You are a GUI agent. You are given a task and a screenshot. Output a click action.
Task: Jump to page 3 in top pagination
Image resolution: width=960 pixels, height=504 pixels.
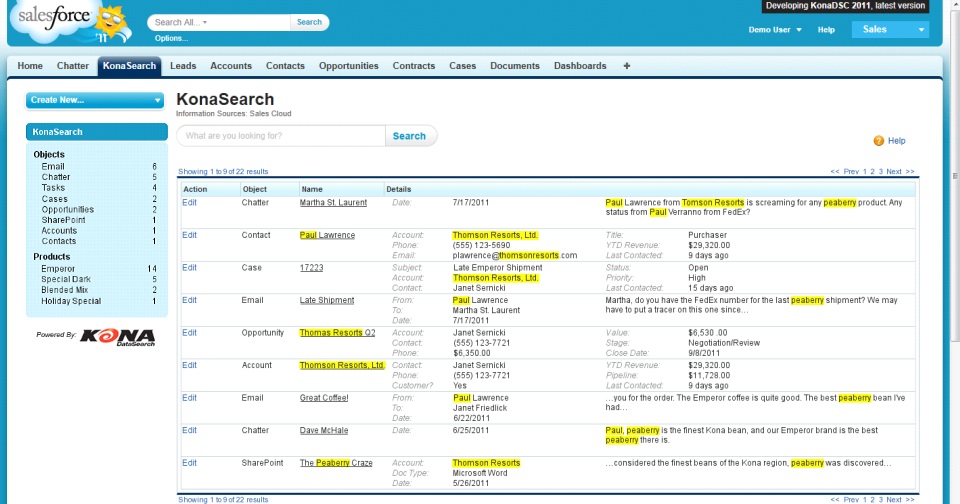[880, 171]
